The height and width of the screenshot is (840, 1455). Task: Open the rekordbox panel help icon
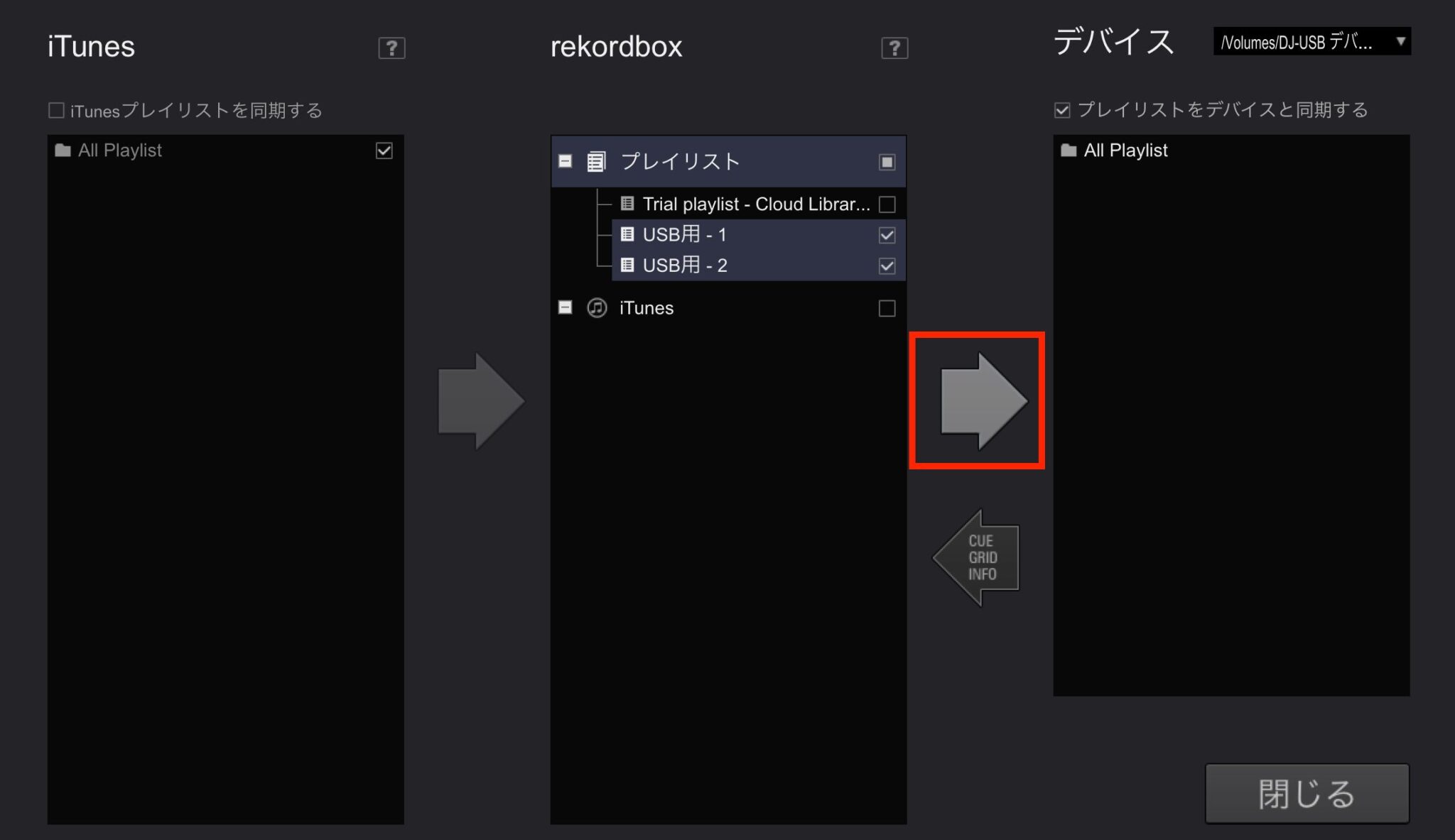coord(894,48)
